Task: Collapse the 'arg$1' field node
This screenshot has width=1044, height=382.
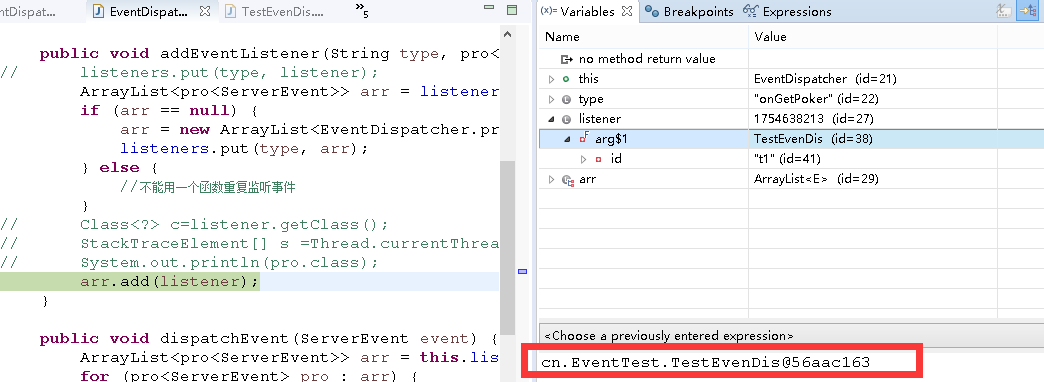Action: [x=567, y=139]
